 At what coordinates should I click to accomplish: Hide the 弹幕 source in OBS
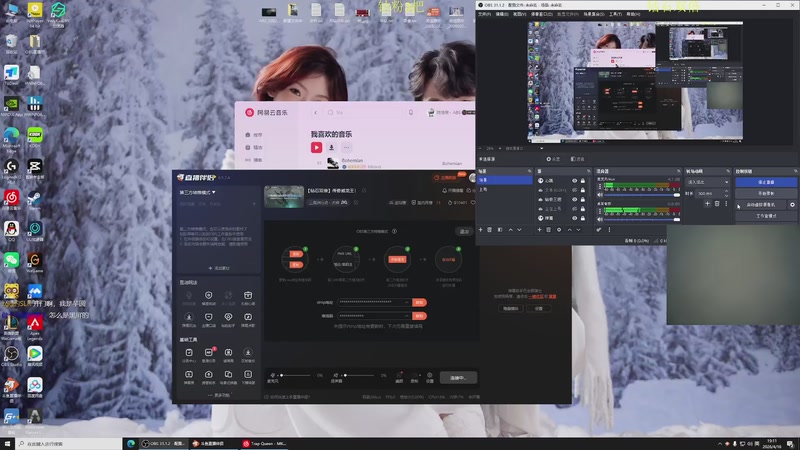pyautogui.click(x=574, y=218)
